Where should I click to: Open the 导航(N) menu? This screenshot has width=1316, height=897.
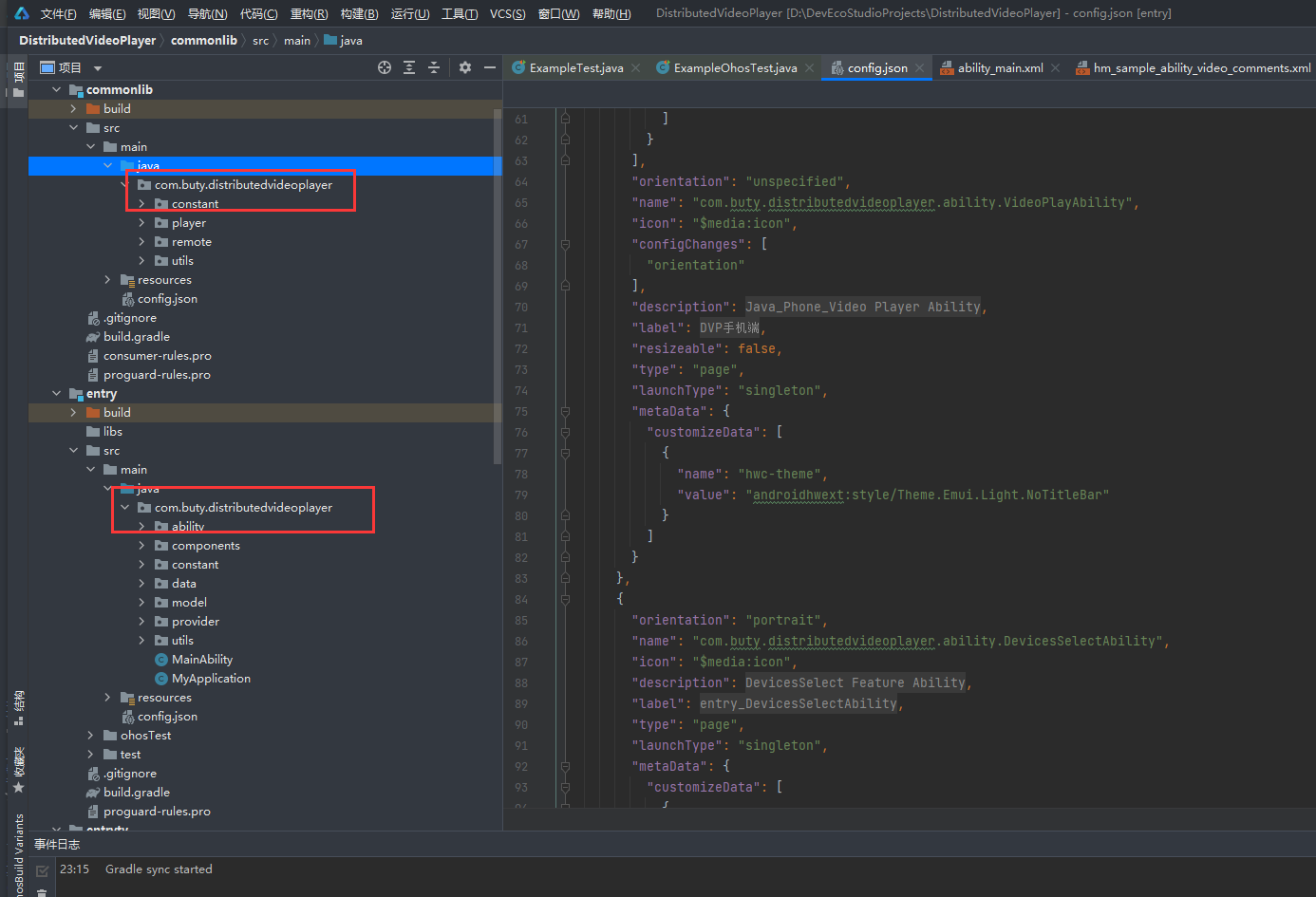click(x=207, y=13)
